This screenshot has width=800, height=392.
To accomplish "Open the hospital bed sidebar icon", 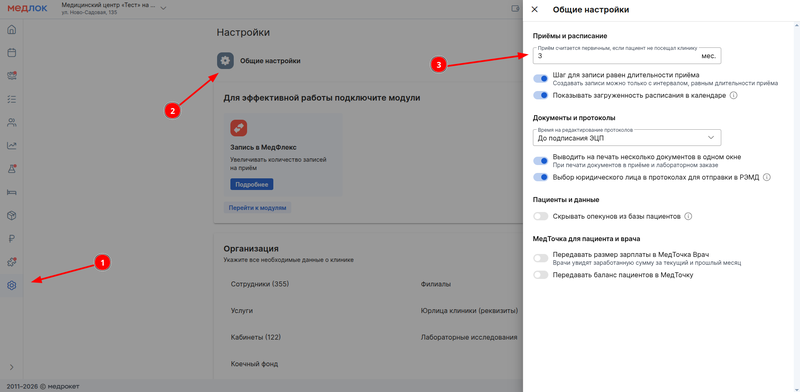I will 11,192.
